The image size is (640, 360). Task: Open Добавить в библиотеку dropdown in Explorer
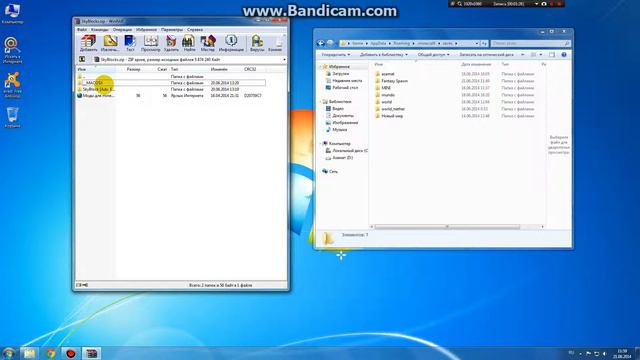pyautogui.click(x=383, y=55)
